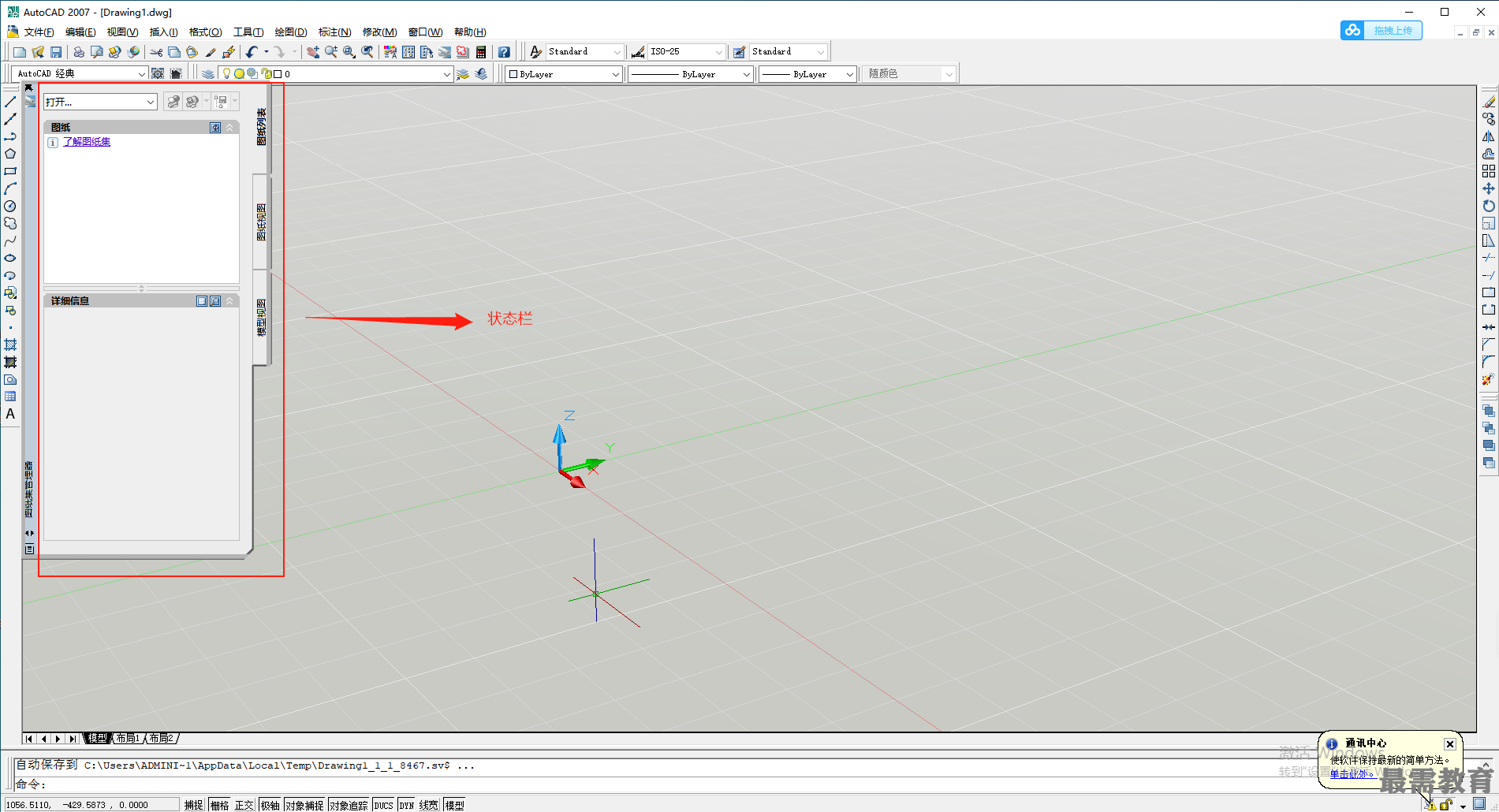Open the Layer Properties Manager icon

(207, 73)
